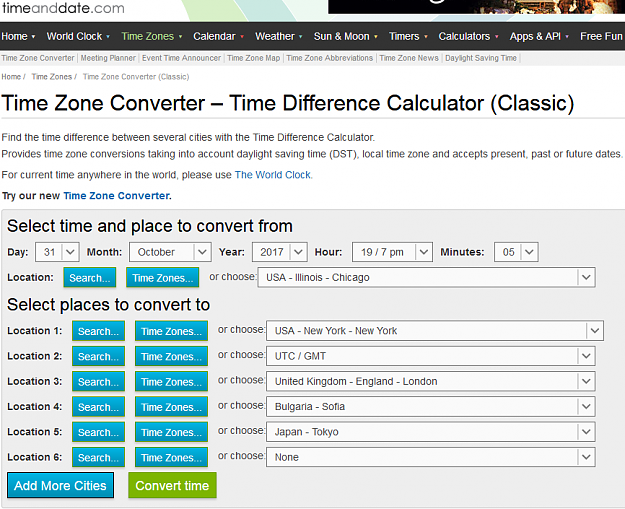This screenshot has height=509, width=625.
Task: Open the Weather menu
Action: [x=279, y=36]
